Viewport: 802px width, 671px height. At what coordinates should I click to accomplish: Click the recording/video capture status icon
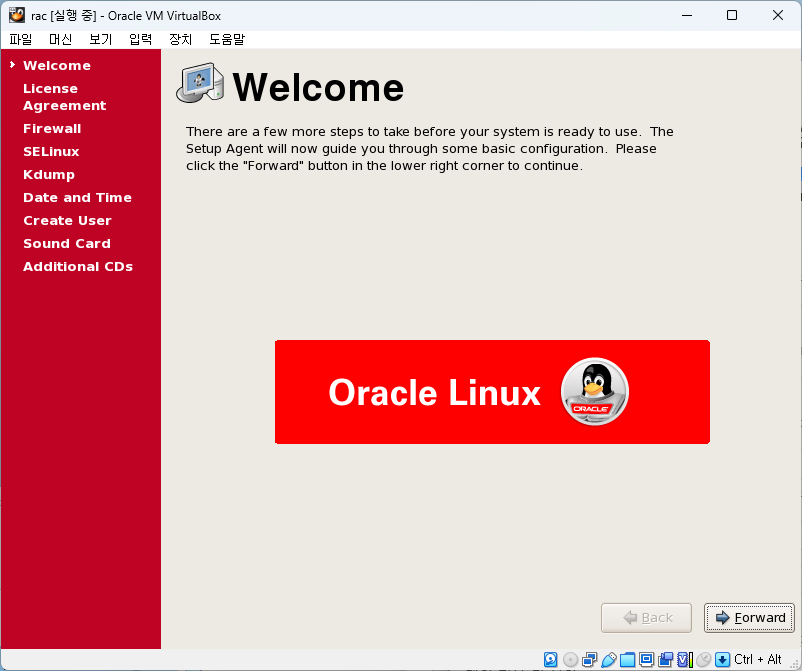pos(665,660)
